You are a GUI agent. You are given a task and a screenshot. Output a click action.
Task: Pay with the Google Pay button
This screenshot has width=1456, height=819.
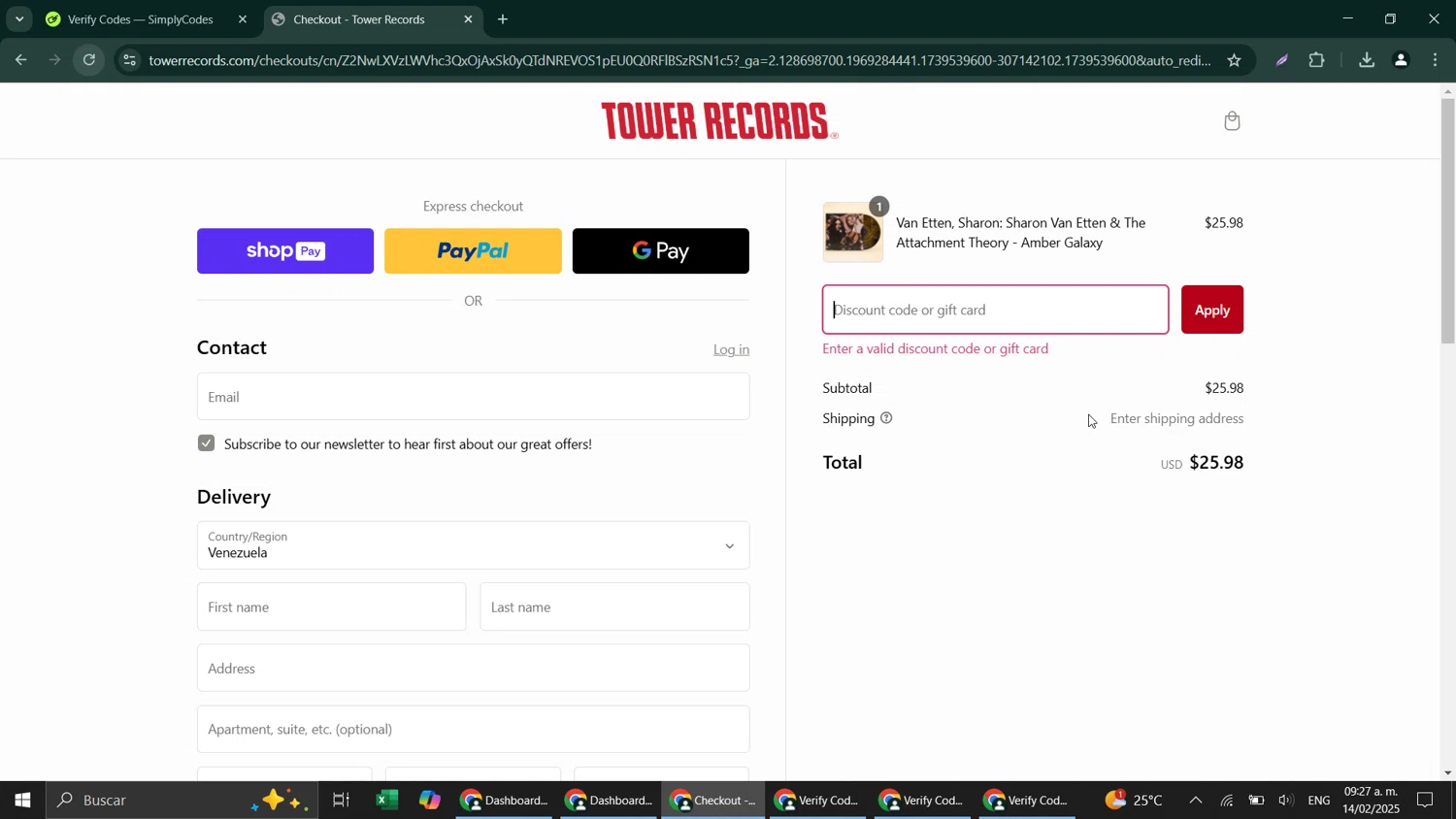click(x=661, y=251)
